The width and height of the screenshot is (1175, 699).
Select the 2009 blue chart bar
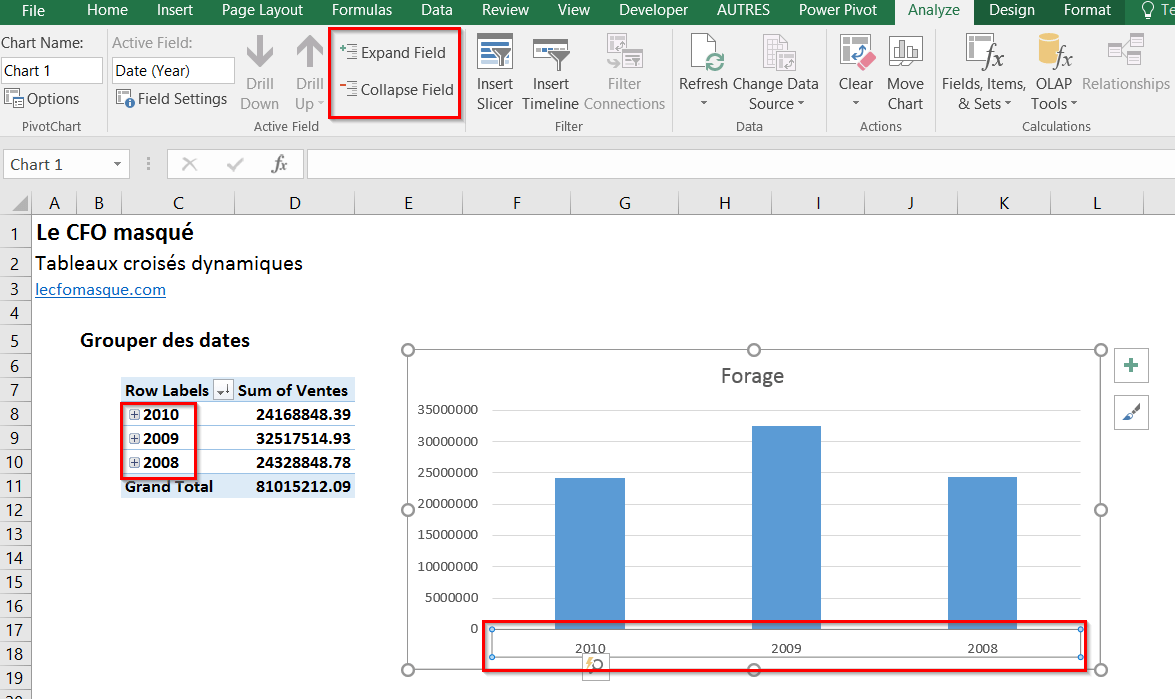(786, 527)
